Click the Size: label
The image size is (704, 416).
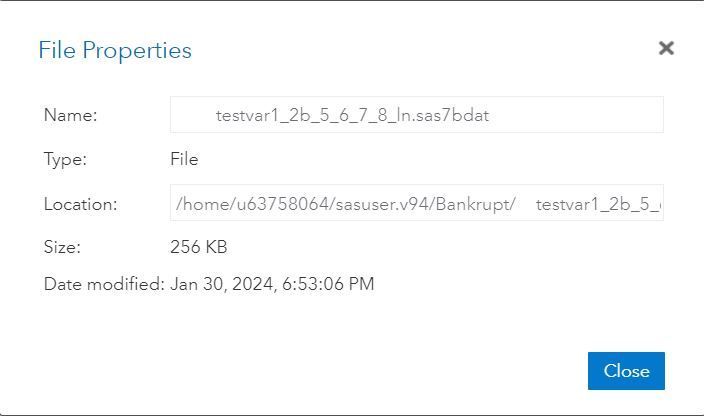pos(62,247)
